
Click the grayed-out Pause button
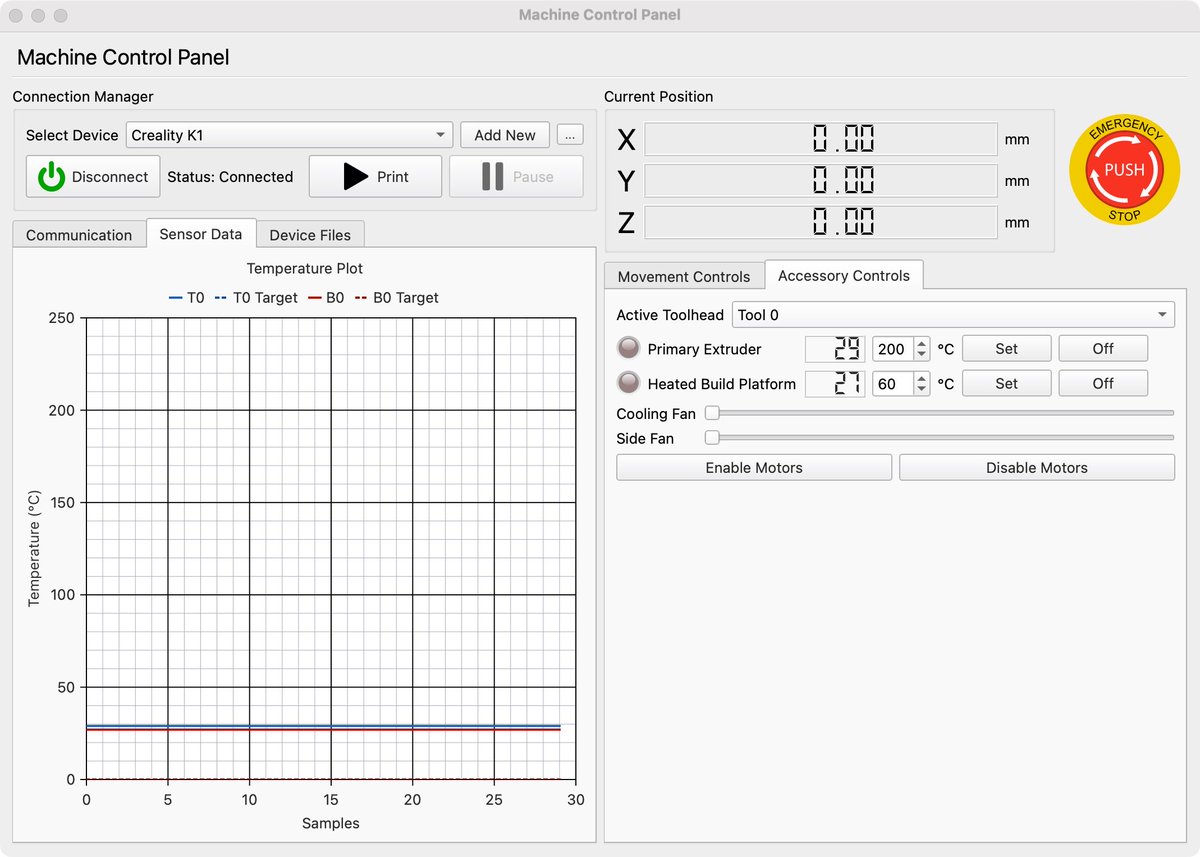(x=516, y=176)
